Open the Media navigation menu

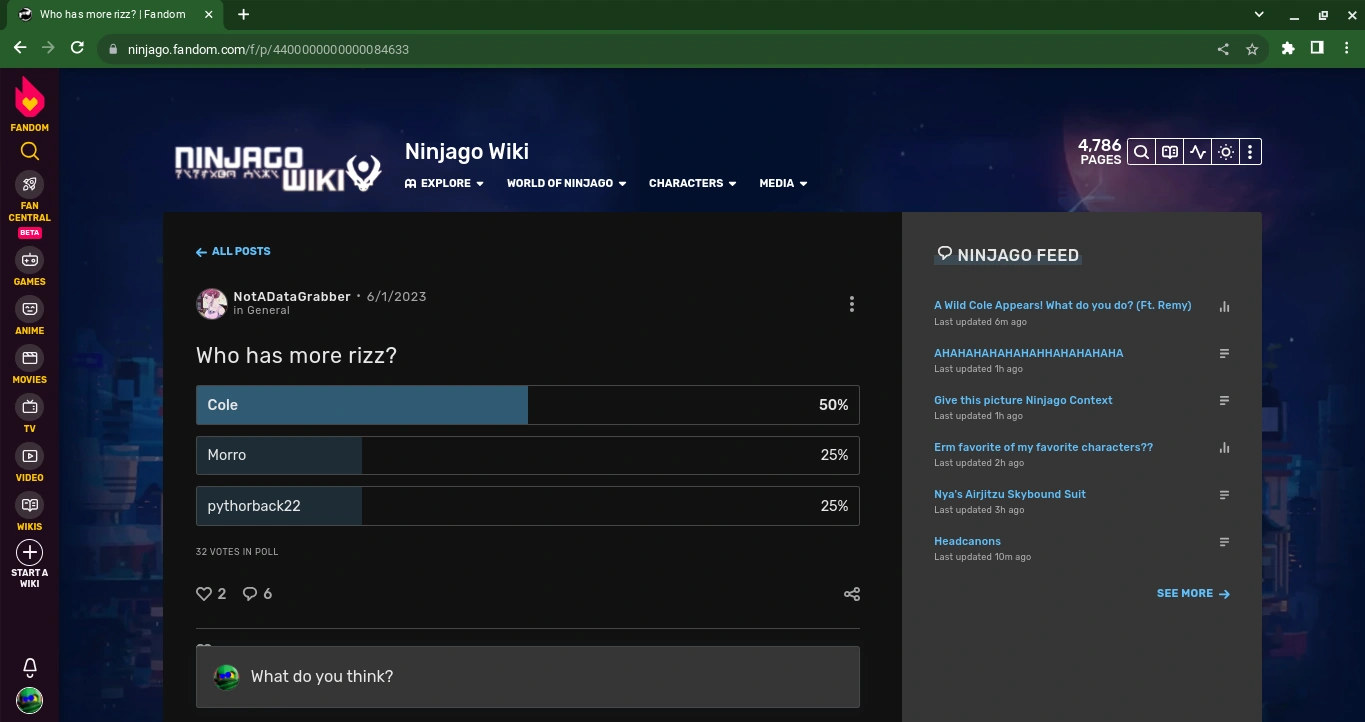coord(783,184)
